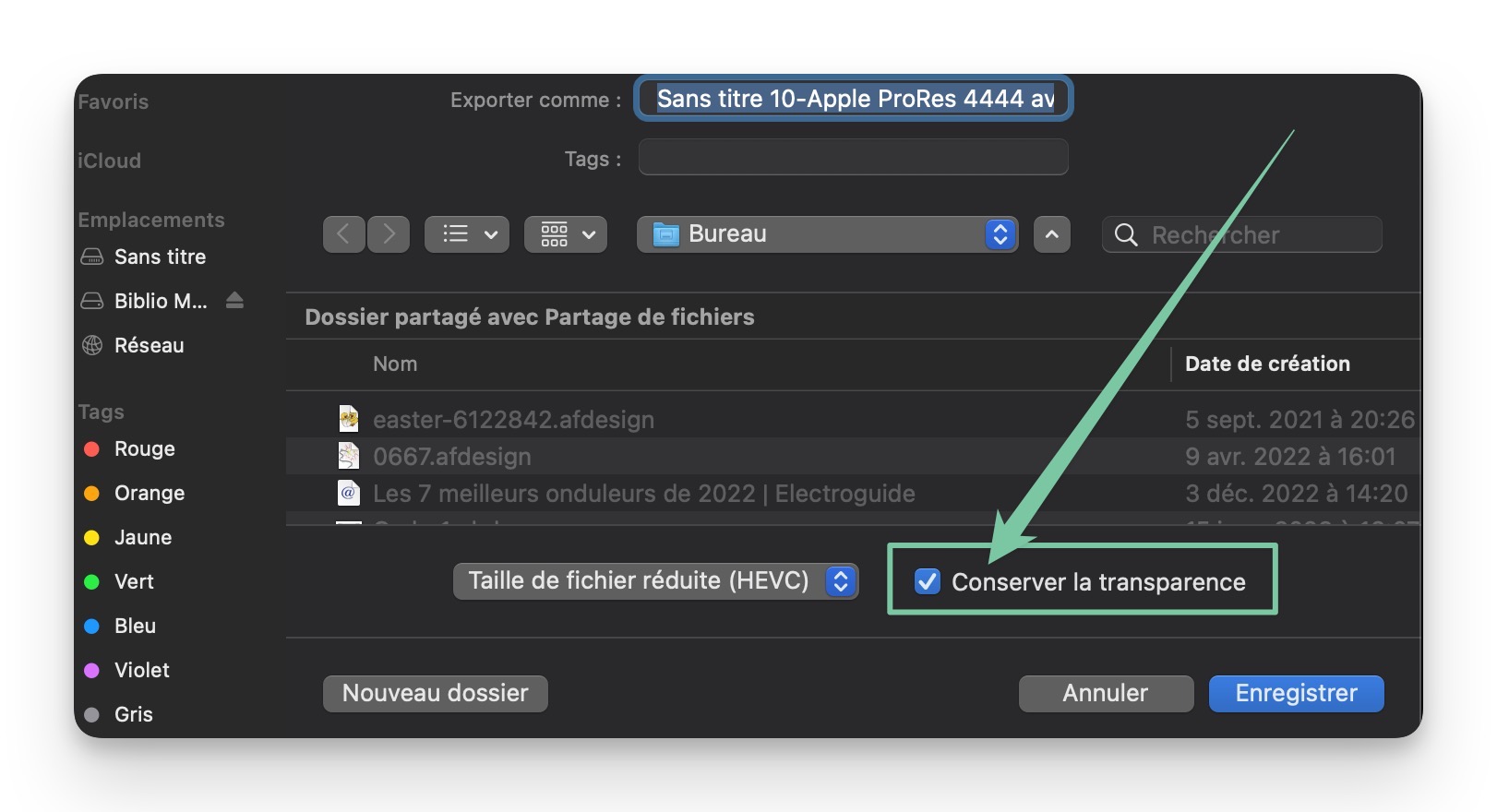Click the Sans titre drive icon
The image size is (1497, 812).
[x=92, y=257]
